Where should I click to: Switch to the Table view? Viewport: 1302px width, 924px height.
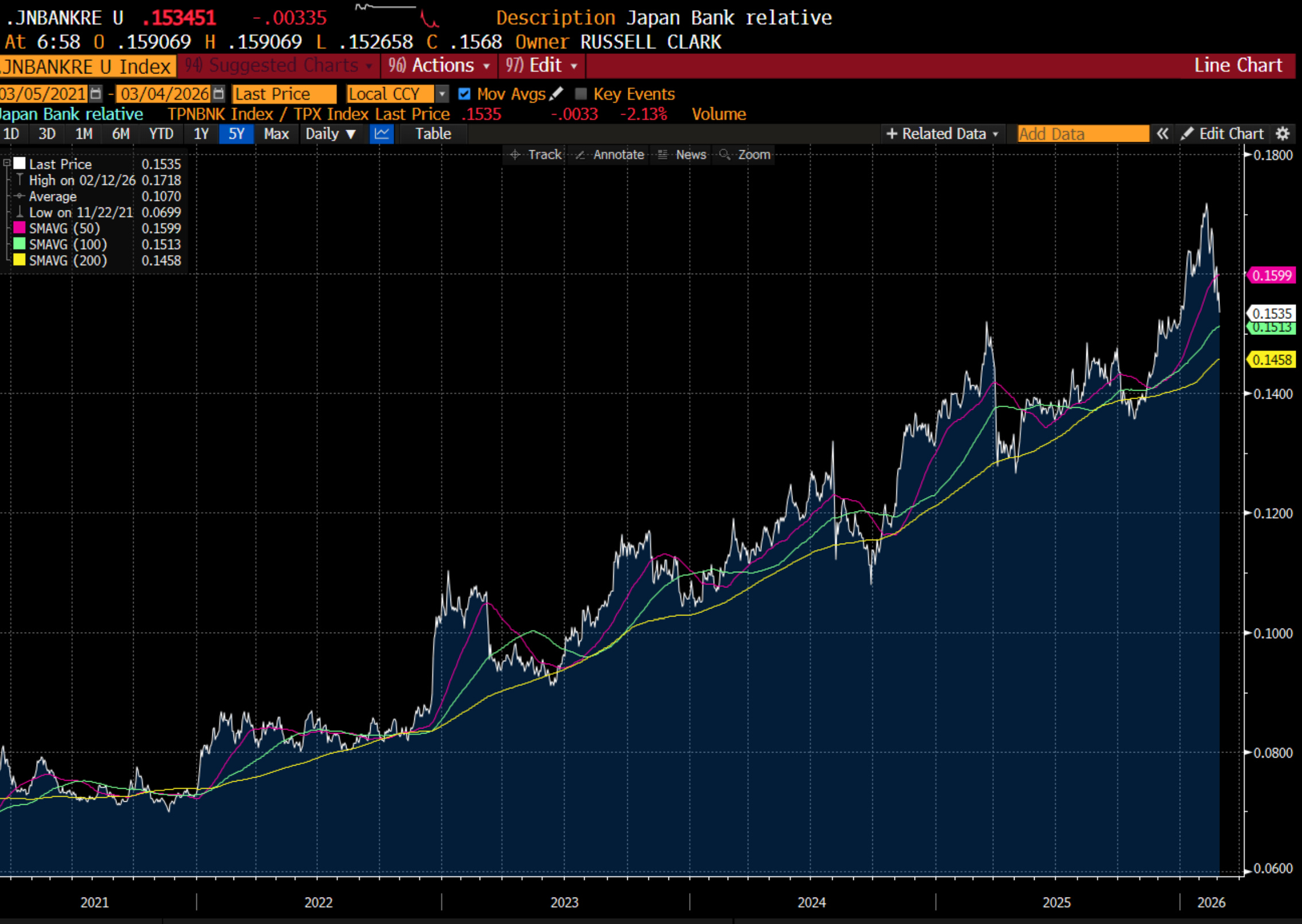coord(433,134)
